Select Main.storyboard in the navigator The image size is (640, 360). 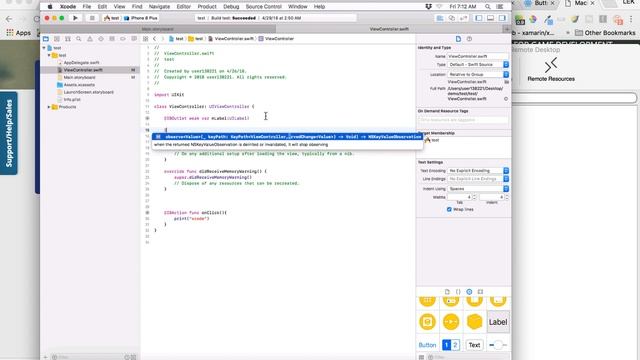pyautogui.click(x=79, y=77)
